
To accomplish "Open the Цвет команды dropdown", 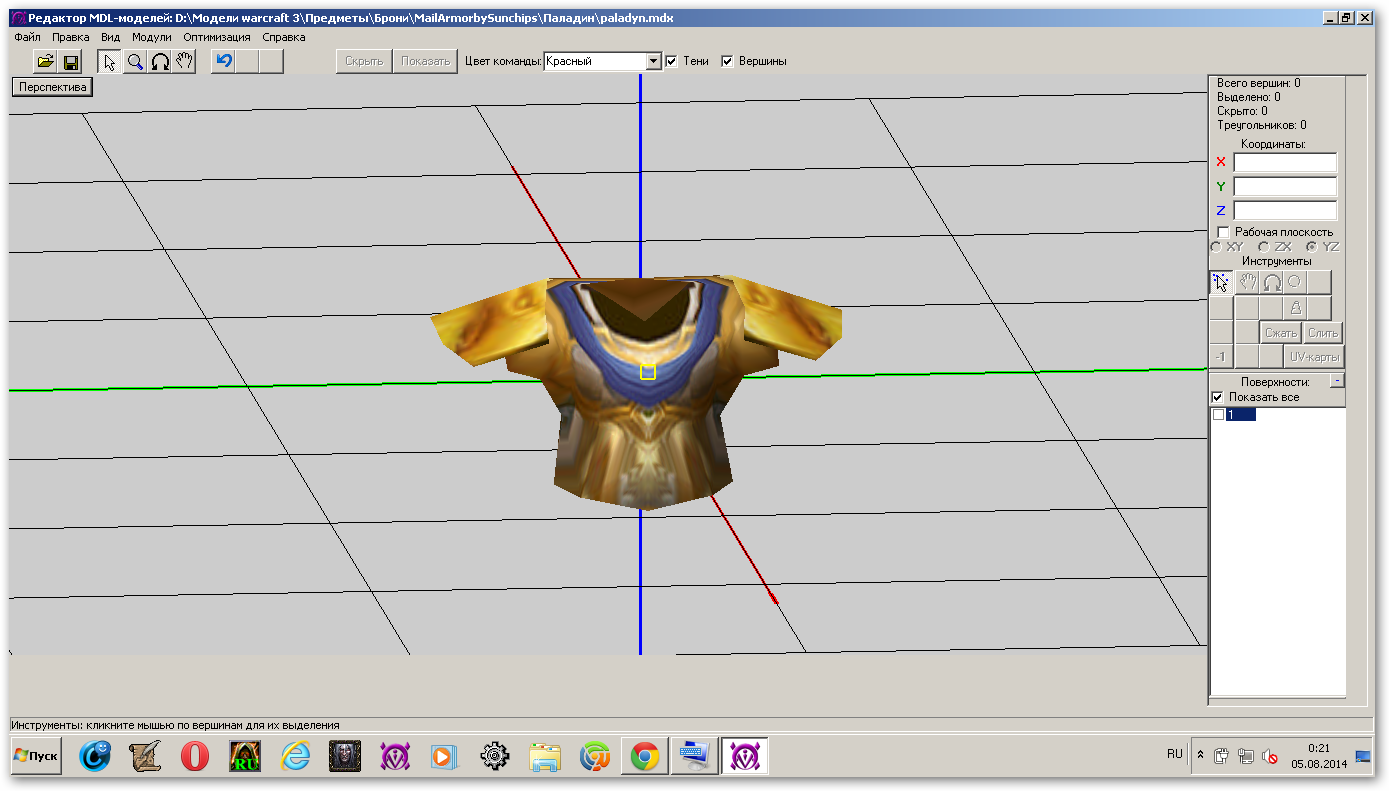I will click(654, 61).
